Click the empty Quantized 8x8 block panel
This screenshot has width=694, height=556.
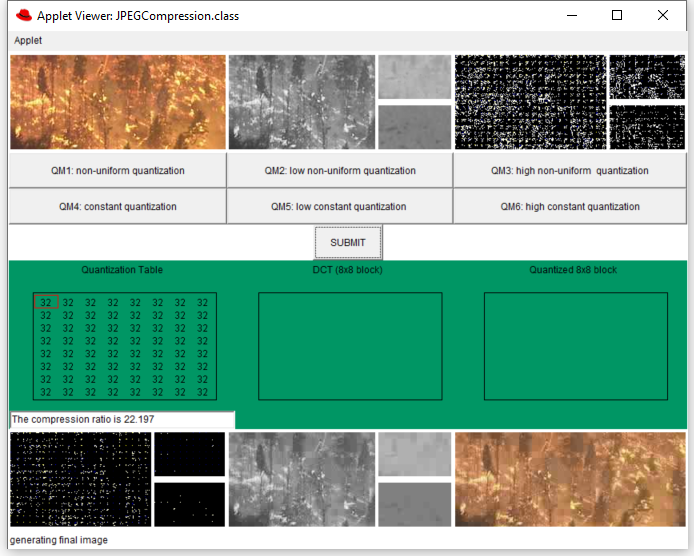tap(575, 346)
